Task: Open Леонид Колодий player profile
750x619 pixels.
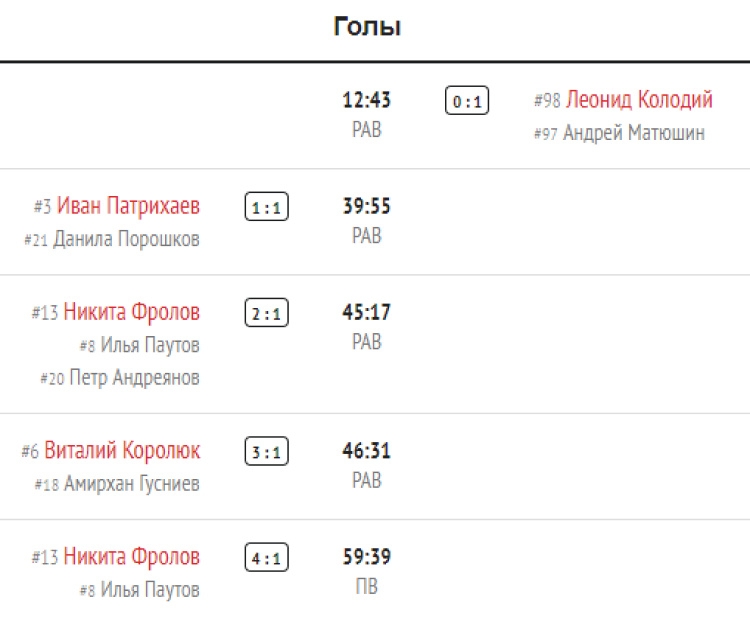Action: pos(639,100)
